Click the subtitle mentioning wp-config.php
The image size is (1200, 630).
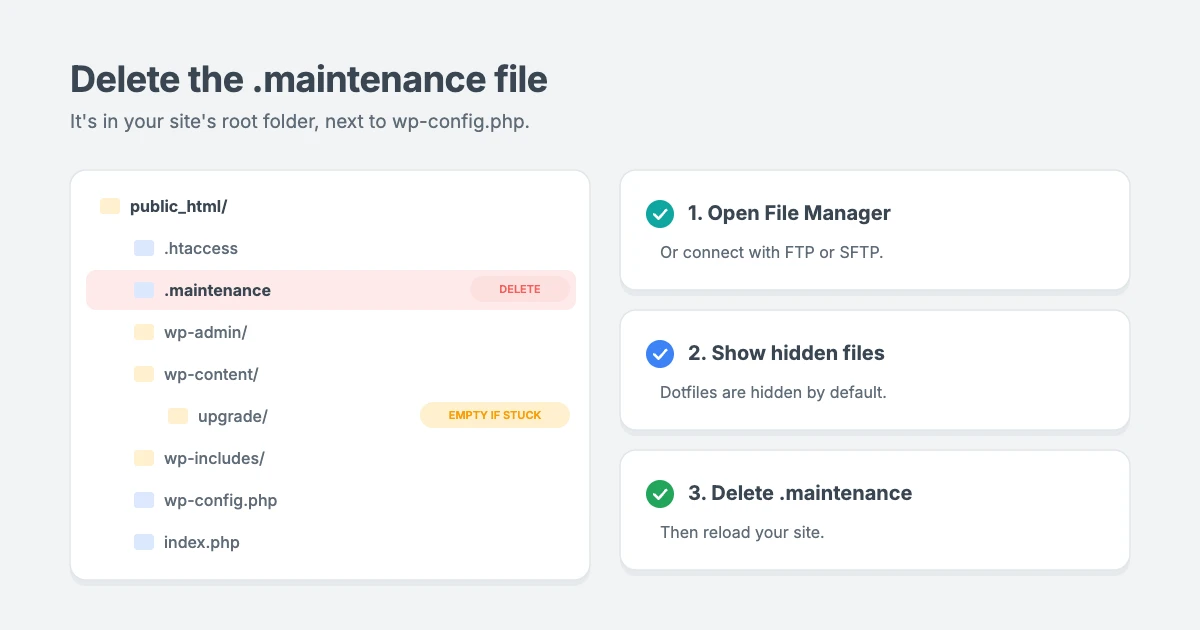coord(299,122)
